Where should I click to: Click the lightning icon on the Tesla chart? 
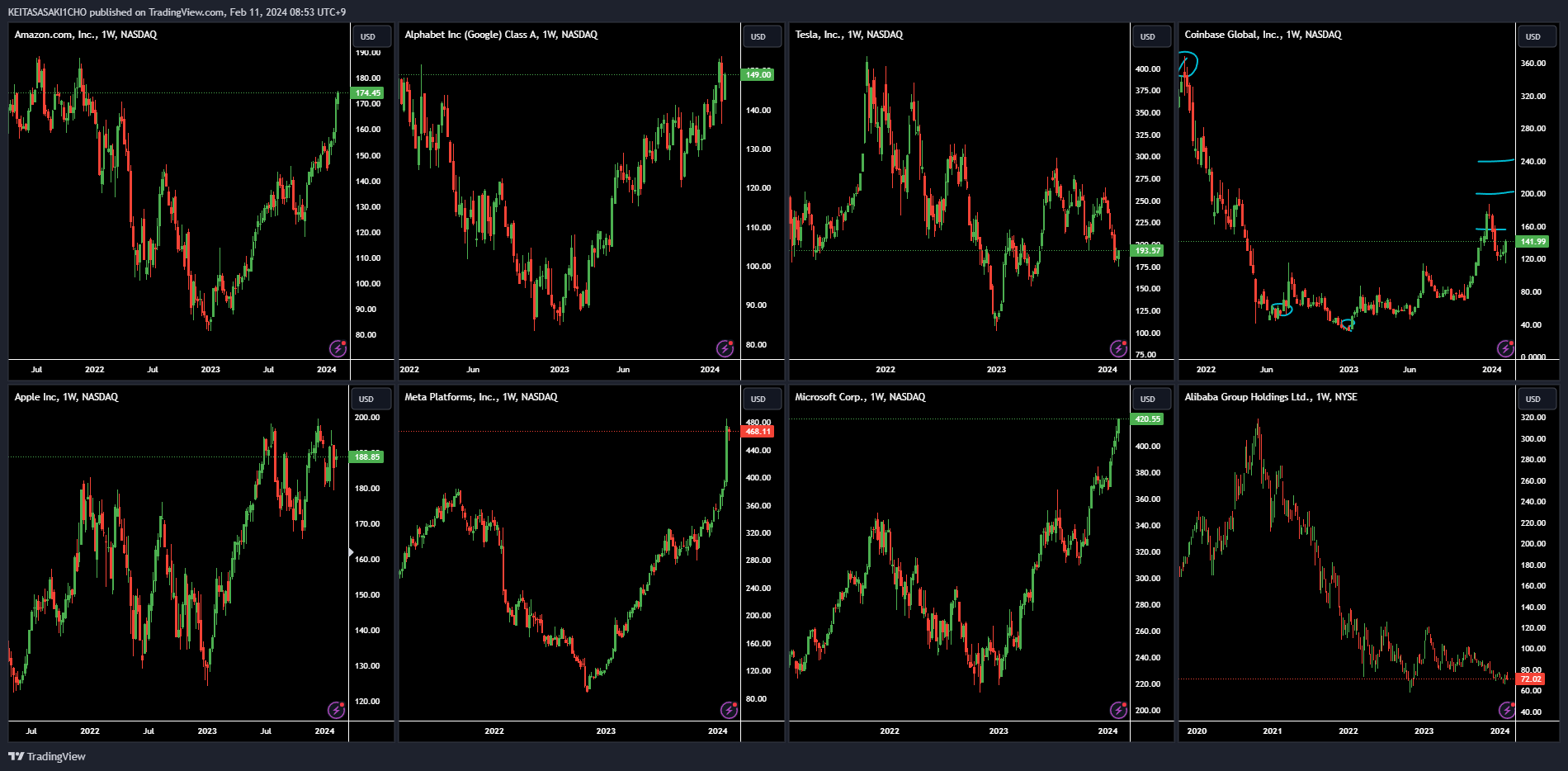(x=1118, y=348)
